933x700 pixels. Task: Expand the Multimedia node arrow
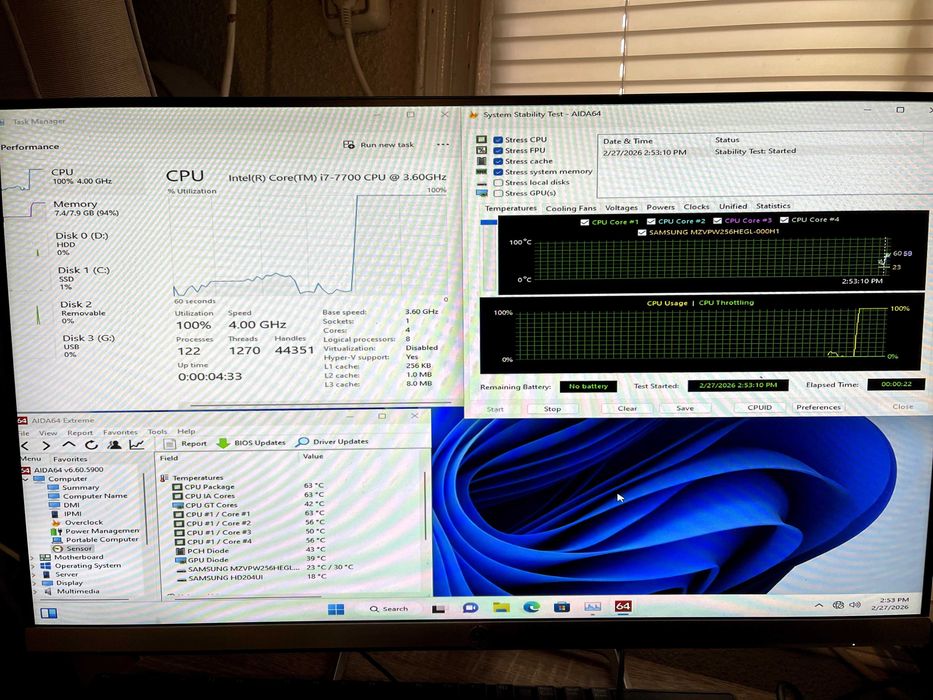(33, 592)
